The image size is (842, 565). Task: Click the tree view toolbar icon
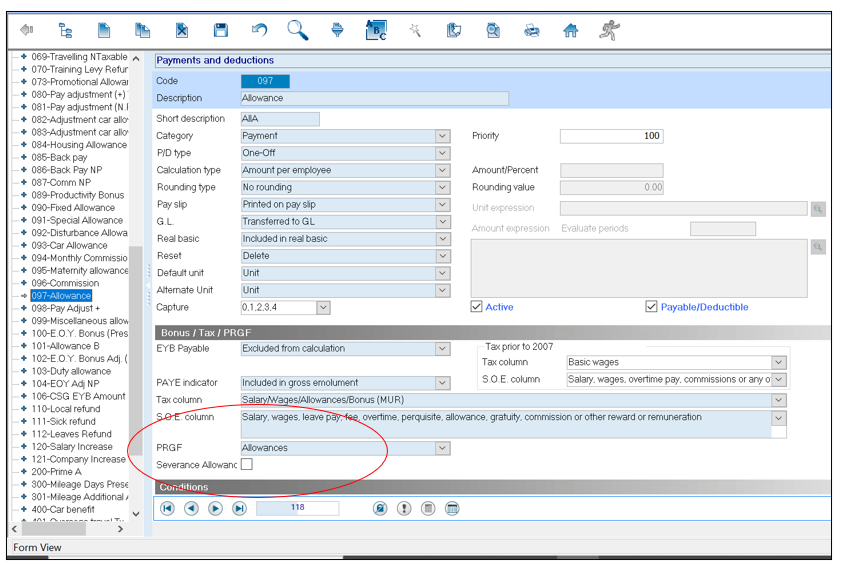[66, 31]
